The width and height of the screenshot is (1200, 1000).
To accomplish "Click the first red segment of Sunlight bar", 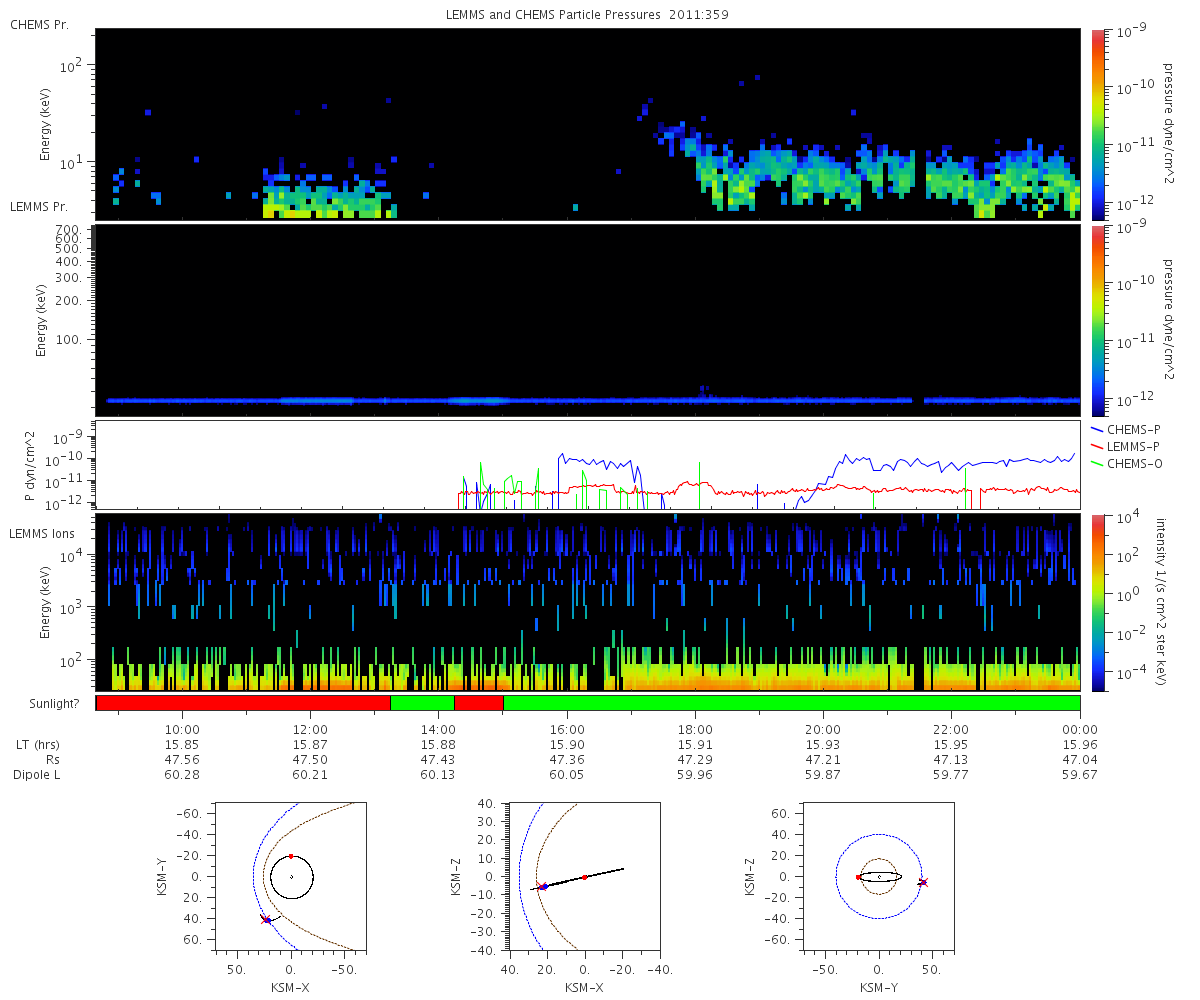I will coord(243,703).
